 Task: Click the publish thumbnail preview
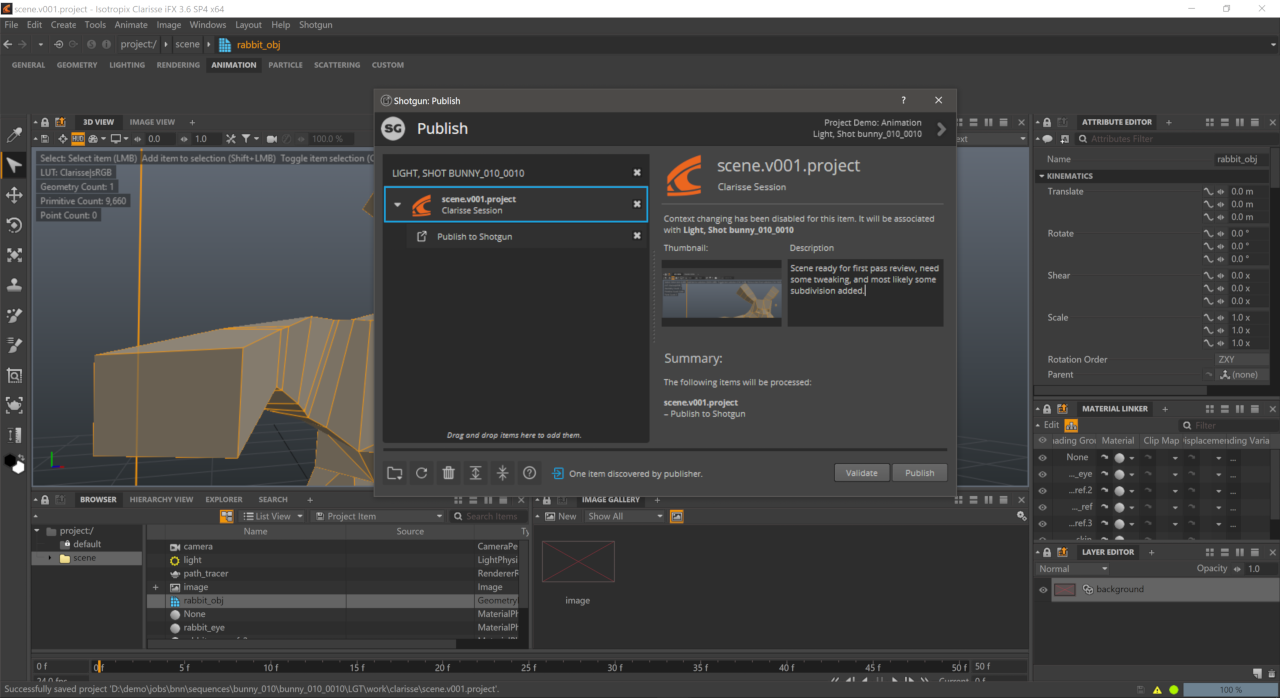point(722,293)
